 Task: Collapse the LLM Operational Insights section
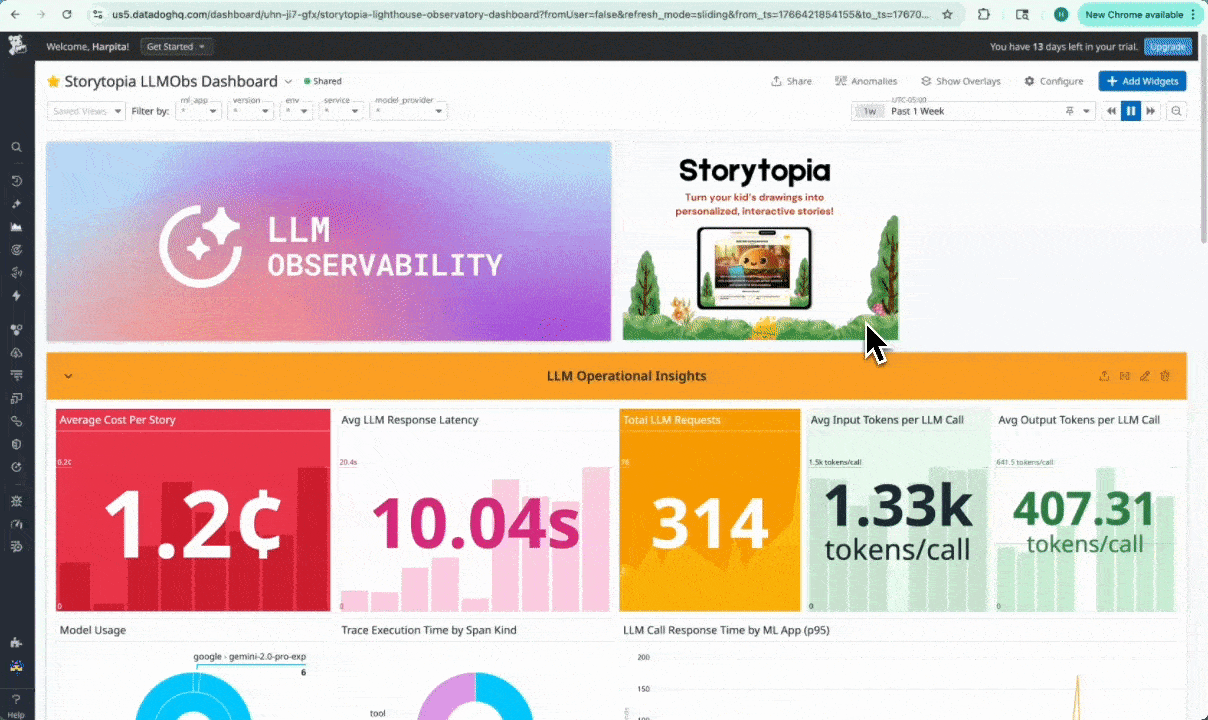tap(68, 375)
